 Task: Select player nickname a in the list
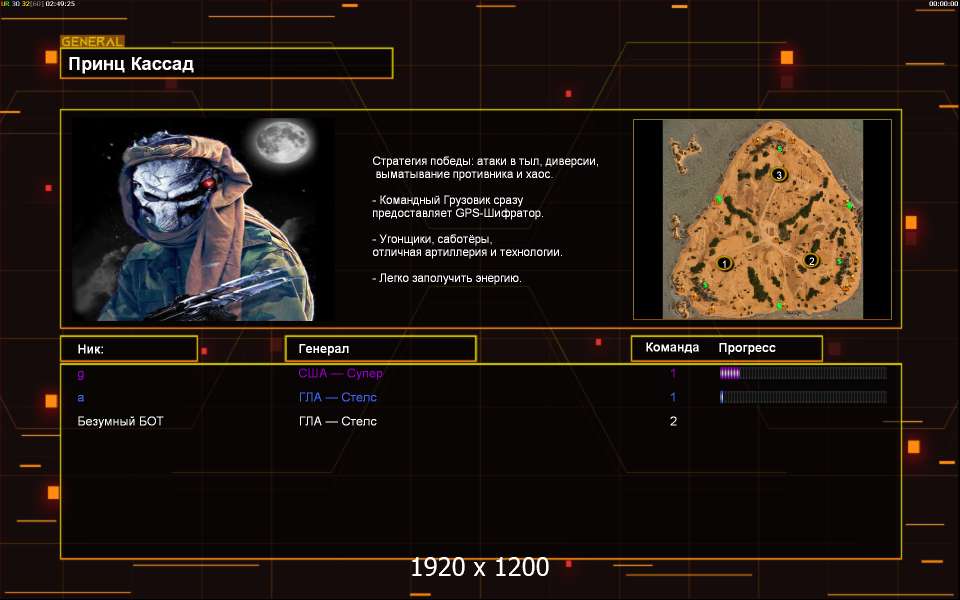tap(81, 397)
